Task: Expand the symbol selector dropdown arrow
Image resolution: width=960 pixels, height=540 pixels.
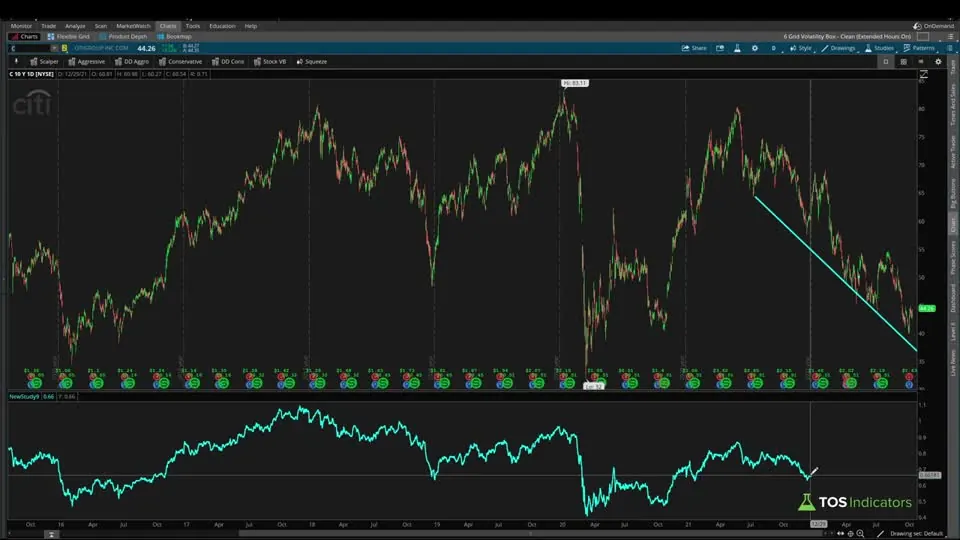Action: [54, 48]
